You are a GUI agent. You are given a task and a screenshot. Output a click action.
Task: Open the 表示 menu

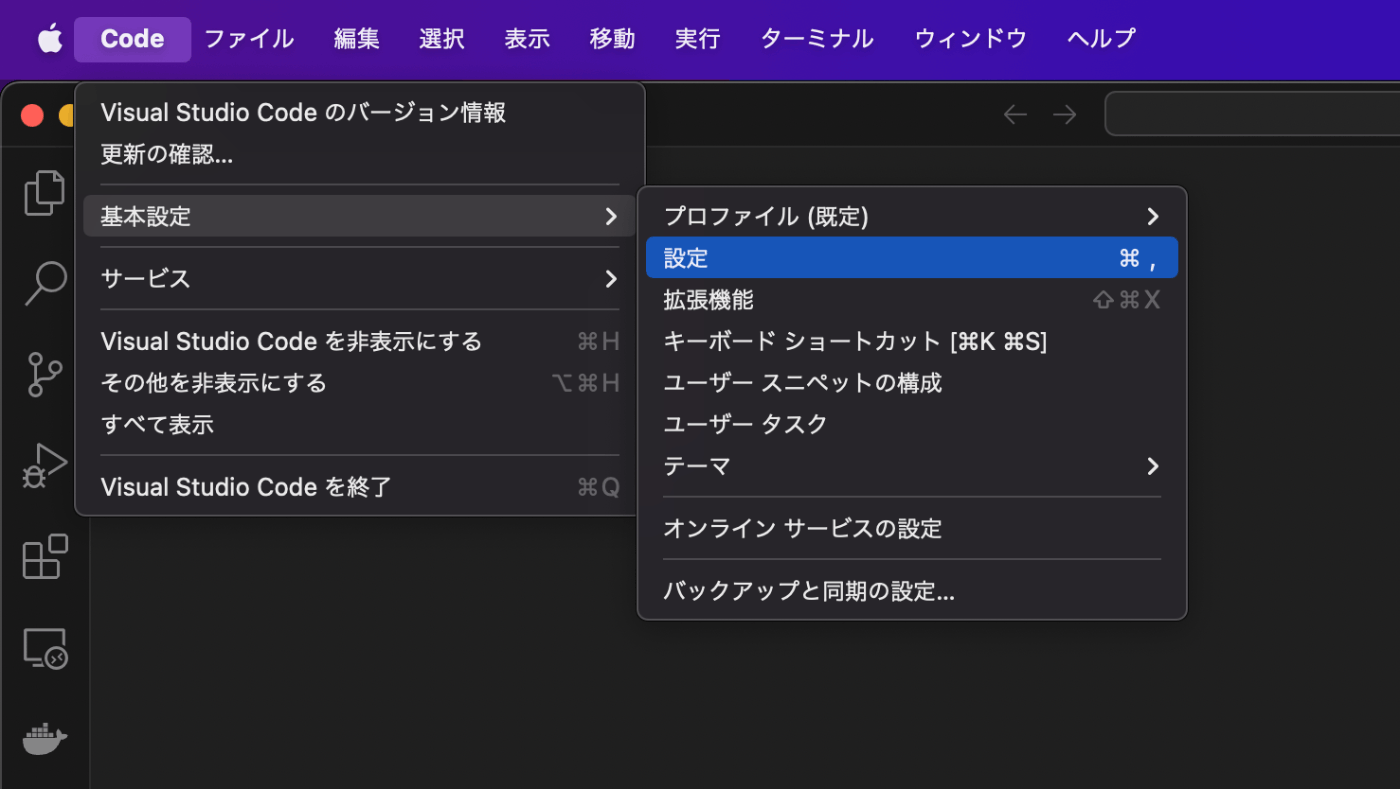527,39
